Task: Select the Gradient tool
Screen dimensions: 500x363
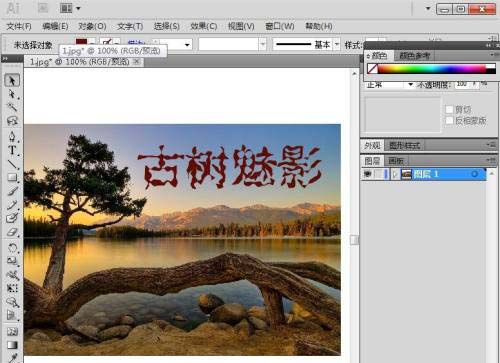Action: 12,345
